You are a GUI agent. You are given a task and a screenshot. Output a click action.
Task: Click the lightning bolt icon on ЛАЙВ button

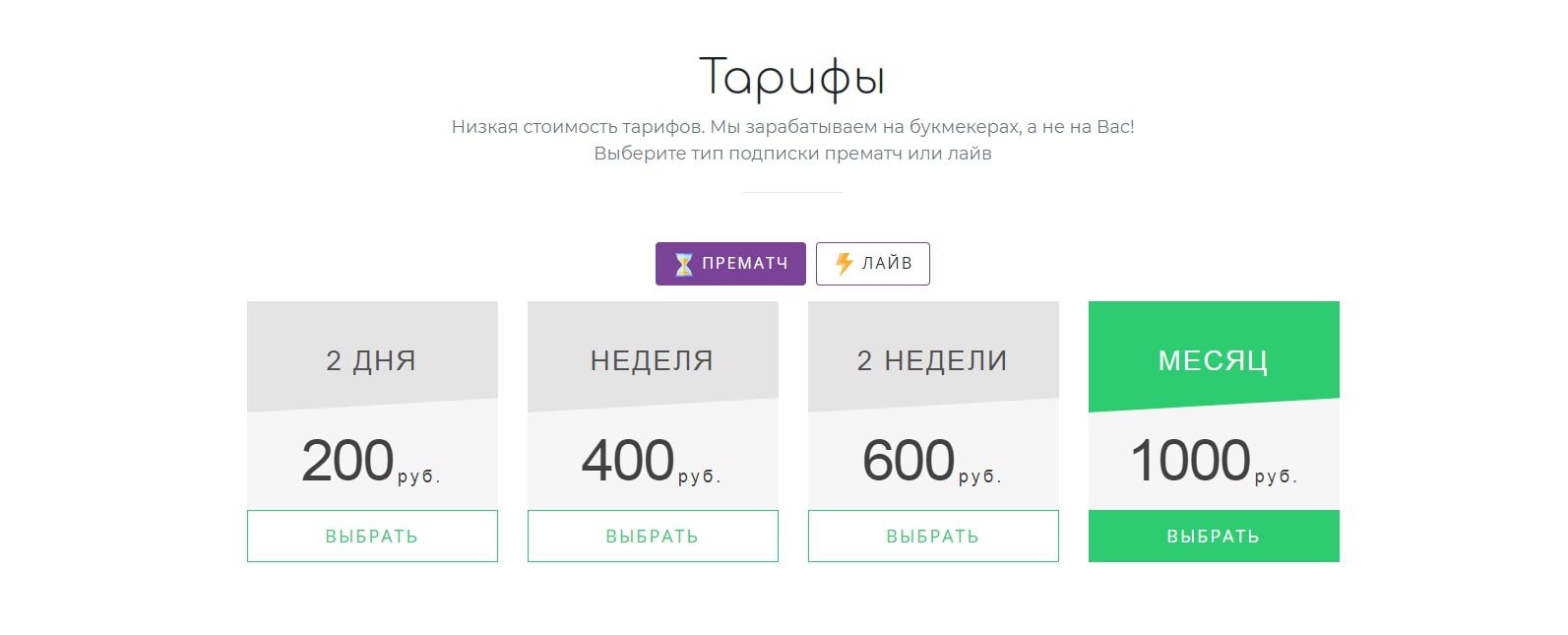[x=844, y=263]
